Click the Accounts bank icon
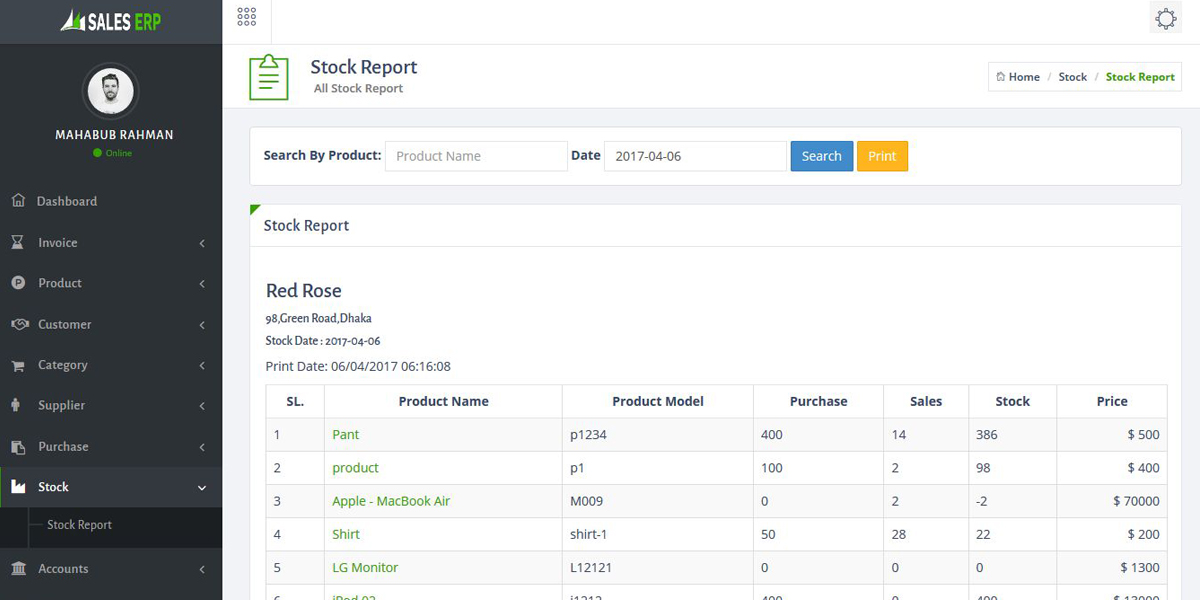 [18, 569]
